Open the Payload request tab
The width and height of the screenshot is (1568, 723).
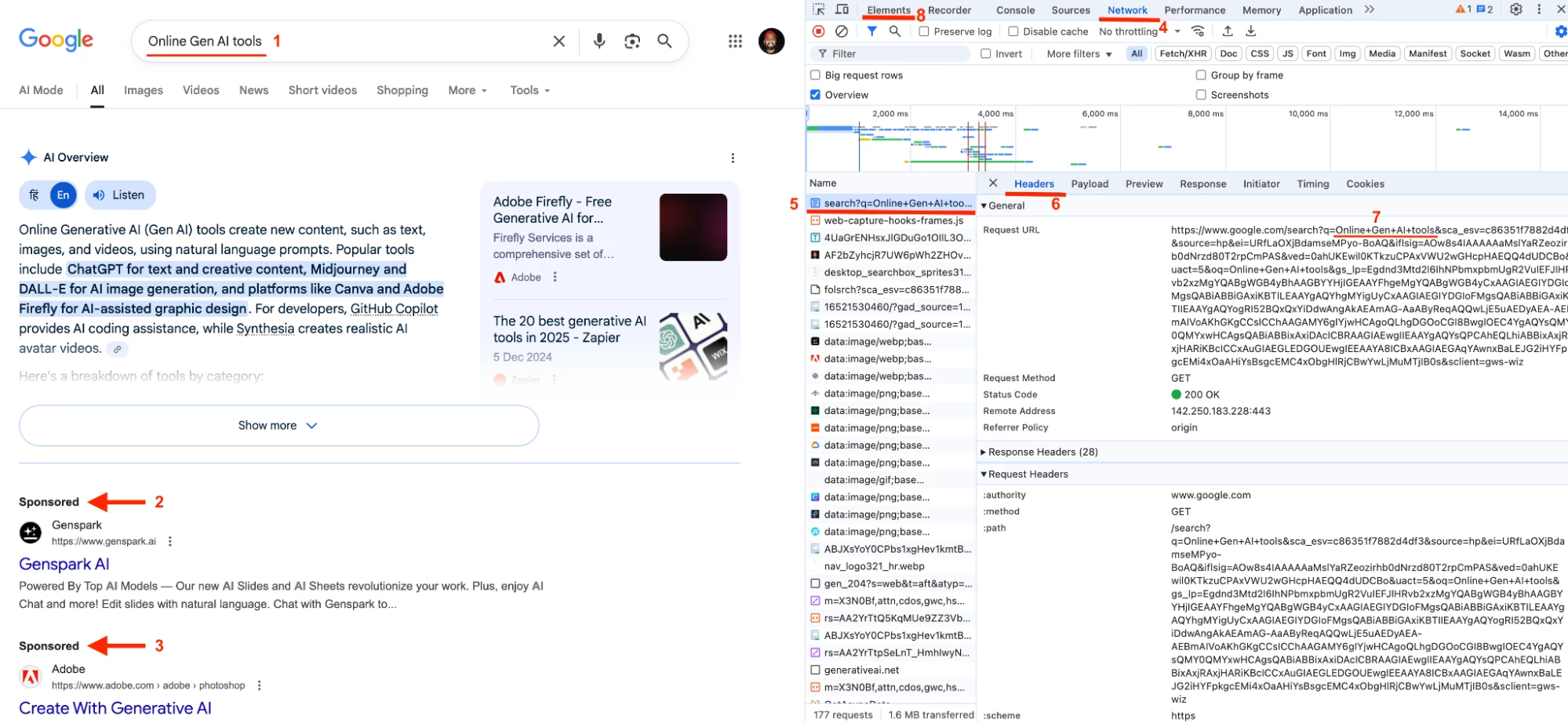(x=1090, y=183)
